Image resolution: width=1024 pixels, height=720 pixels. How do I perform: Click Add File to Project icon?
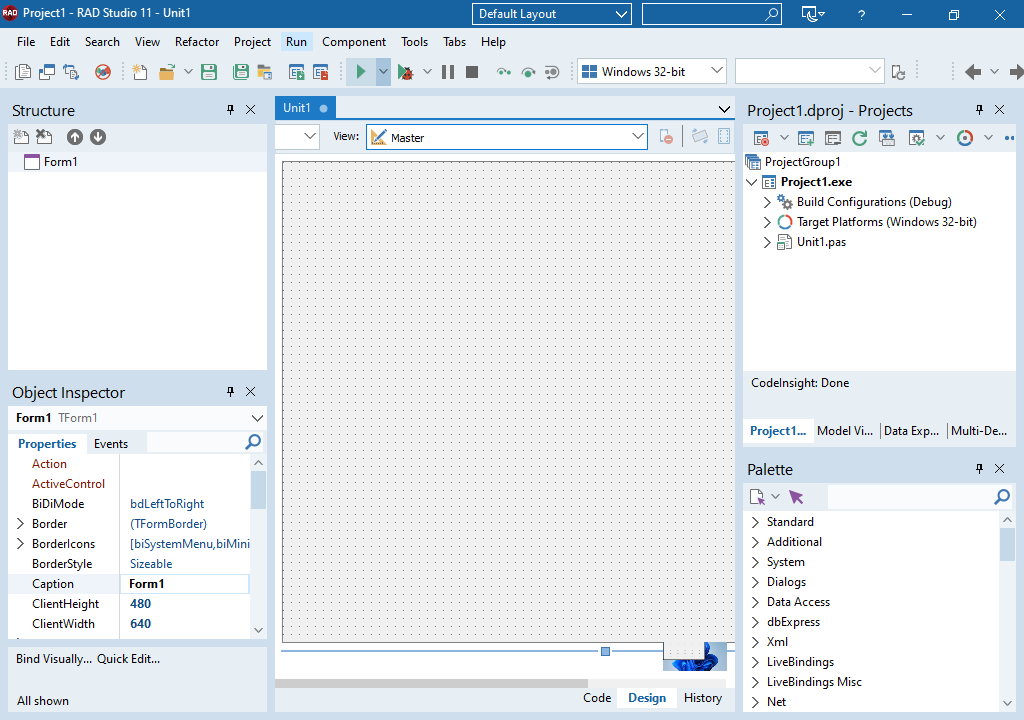296,72
